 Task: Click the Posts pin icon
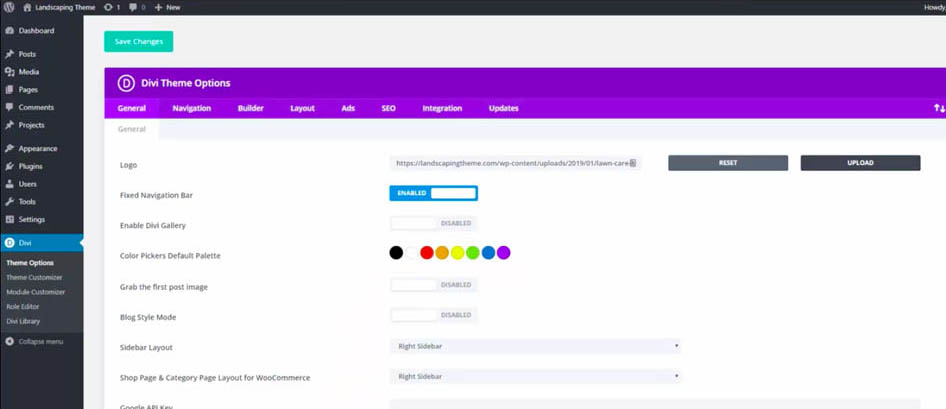[9, 54]
